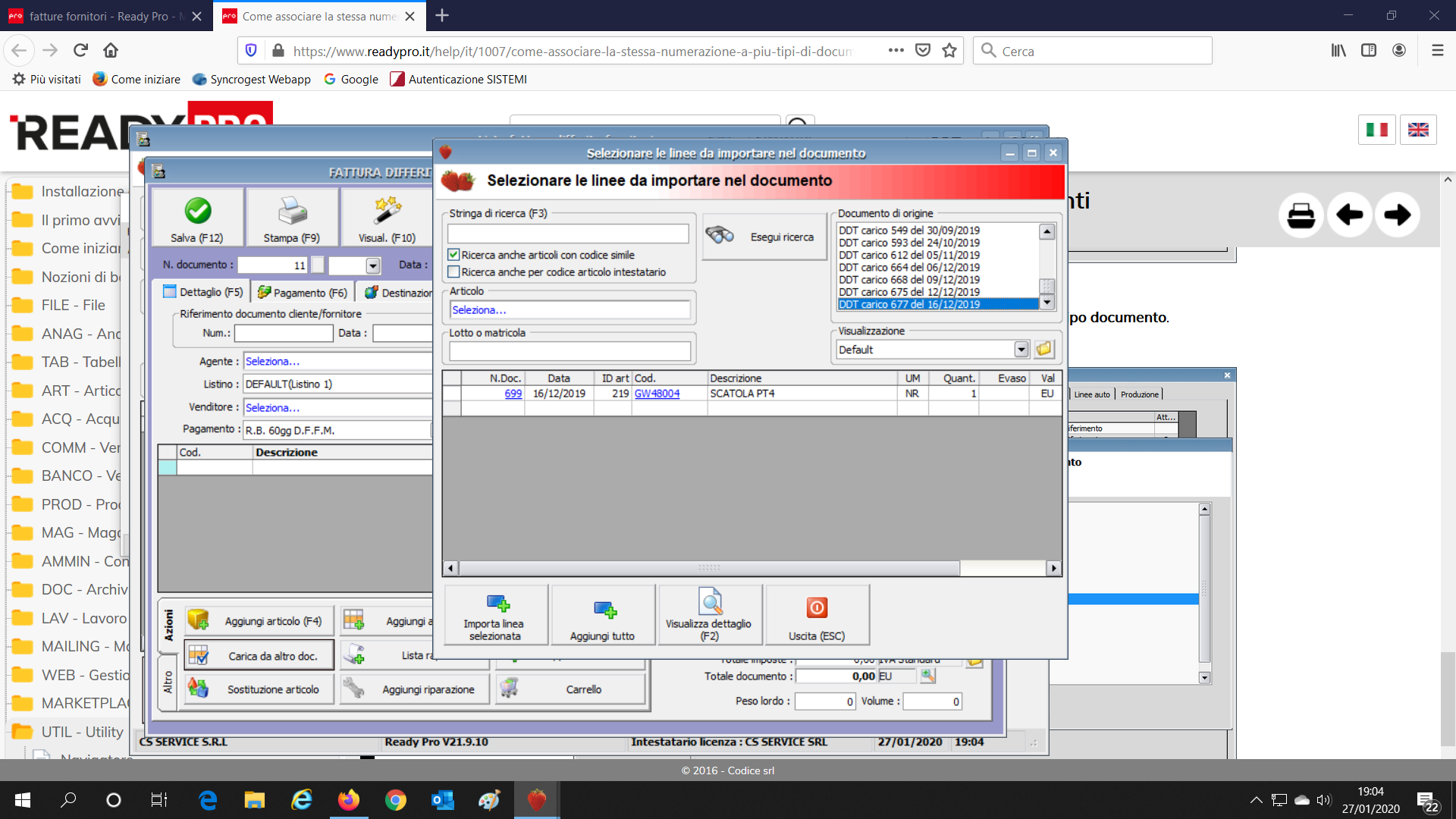Click web page previous arrow icon
The width and height of the screenshot is (1456, 819).
(1350, 215)
